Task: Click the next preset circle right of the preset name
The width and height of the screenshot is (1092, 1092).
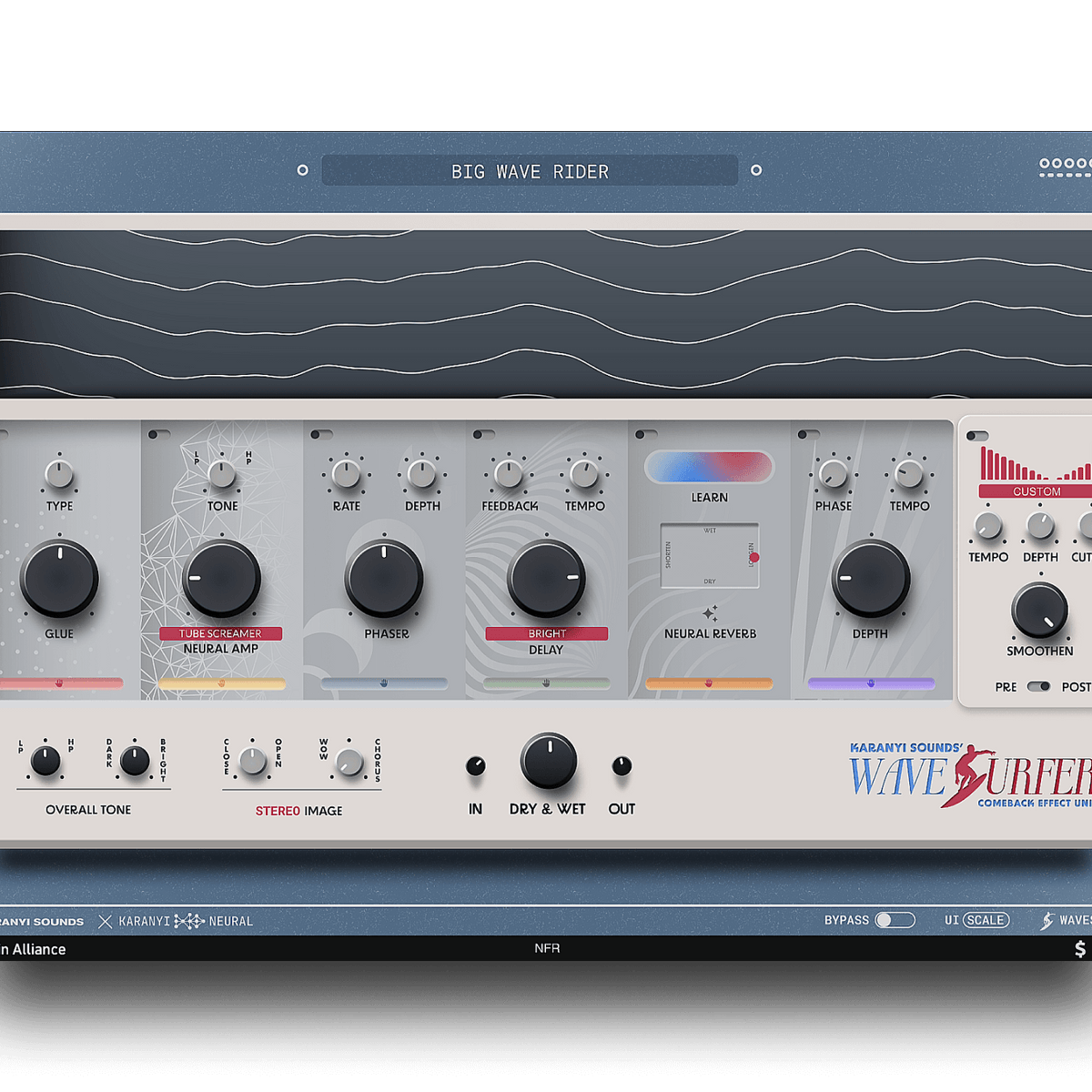Action: pos(755,170)
